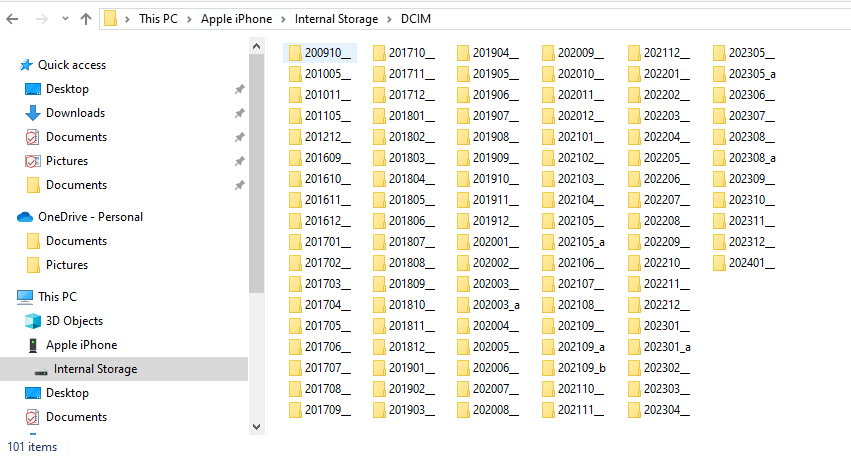Screen dimensions: 851x457
Task: Expand chevron after 'This PC' in breadcrumb
Action: pos(191,19)
